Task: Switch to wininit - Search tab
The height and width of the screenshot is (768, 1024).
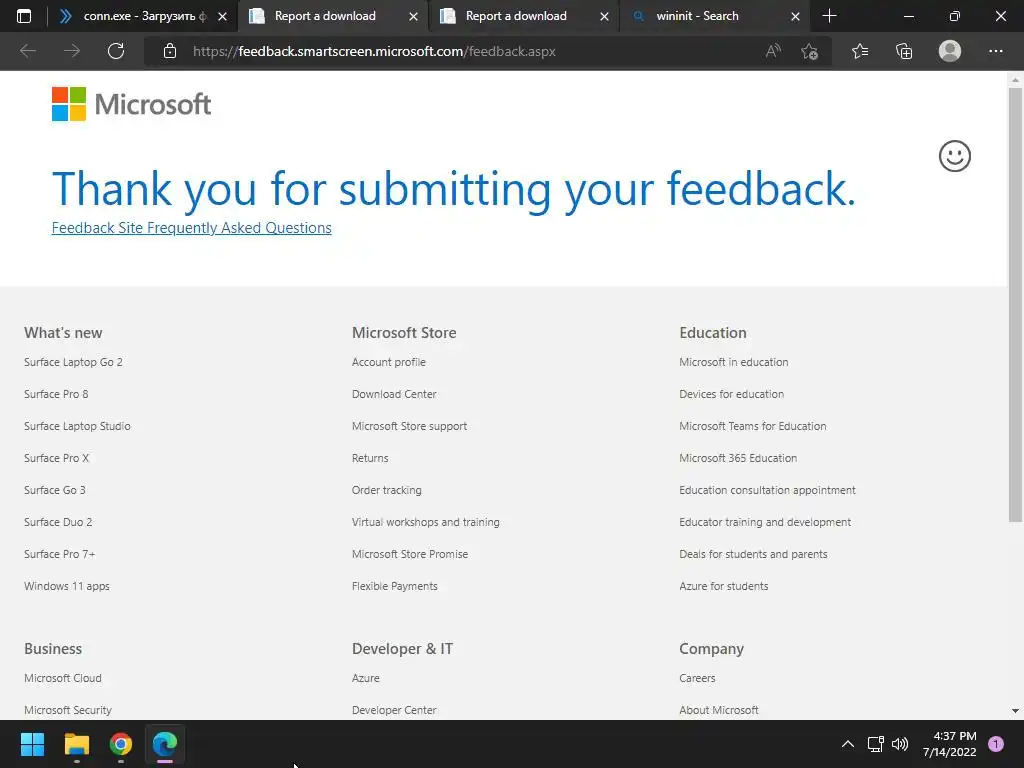Action: [697, 16]
